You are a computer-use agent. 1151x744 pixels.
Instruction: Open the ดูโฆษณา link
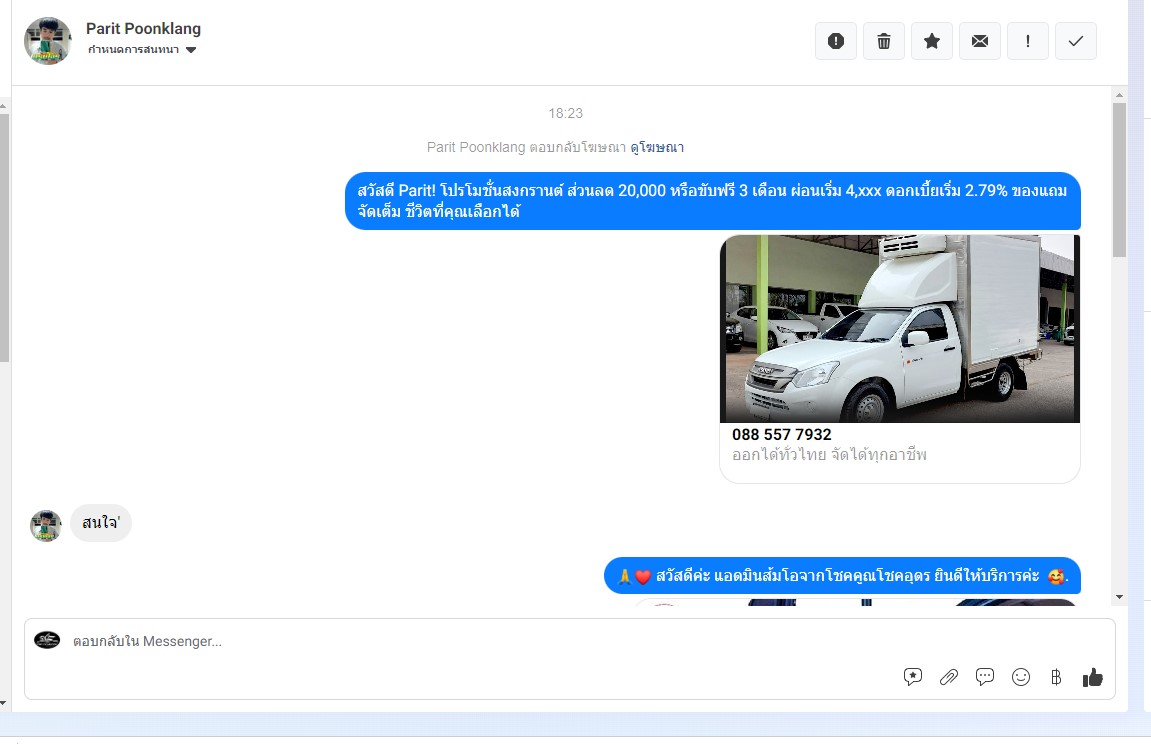click(657, 147)
